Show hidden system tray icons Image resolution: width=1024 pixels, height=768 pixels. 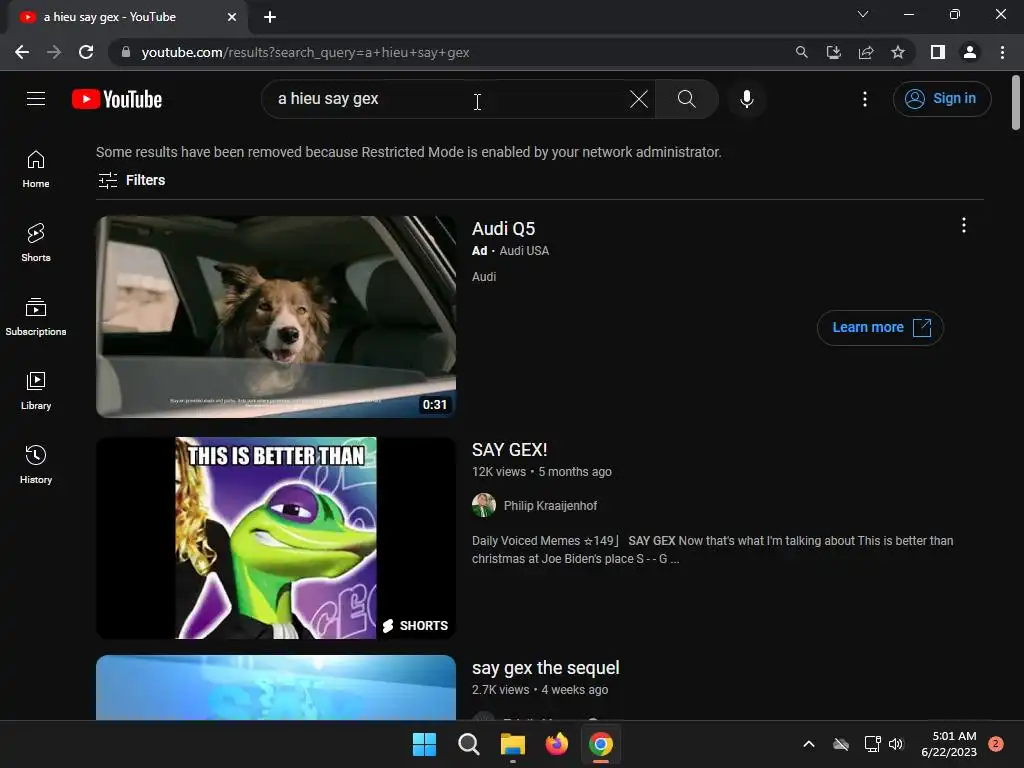pos(808,744)
